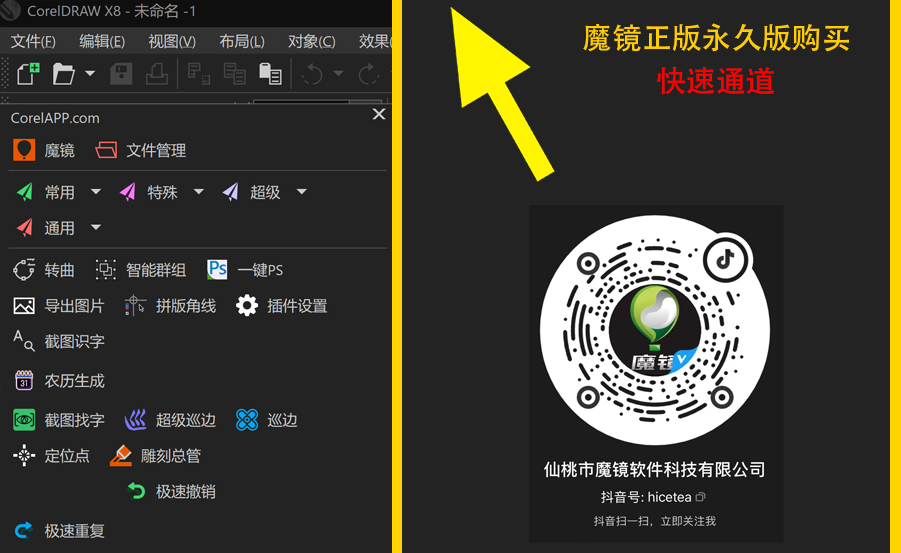Click the 雕刻总管 engraving icon
The image size is (901, 553).
pyautogui.click(x=121, y=455)
